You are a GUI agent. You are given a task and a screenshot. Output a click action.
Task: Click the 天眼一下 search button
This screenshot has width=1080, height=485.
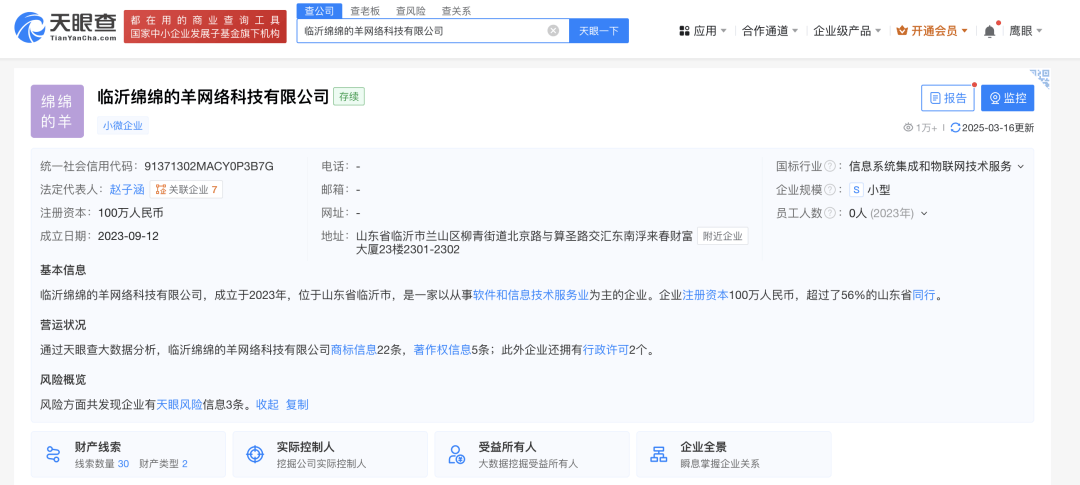[599, 30]
